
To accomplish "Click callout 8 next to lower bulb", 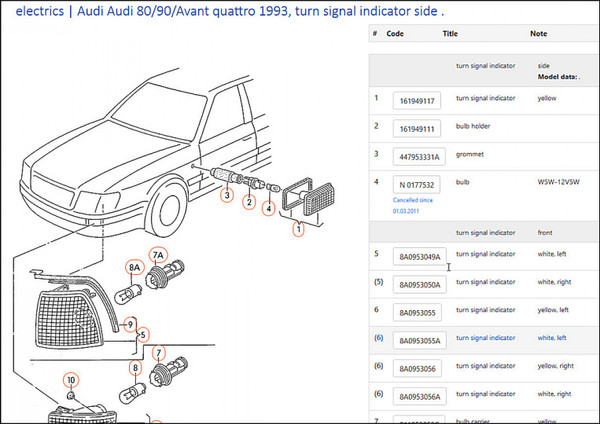I will click(135, 368).
